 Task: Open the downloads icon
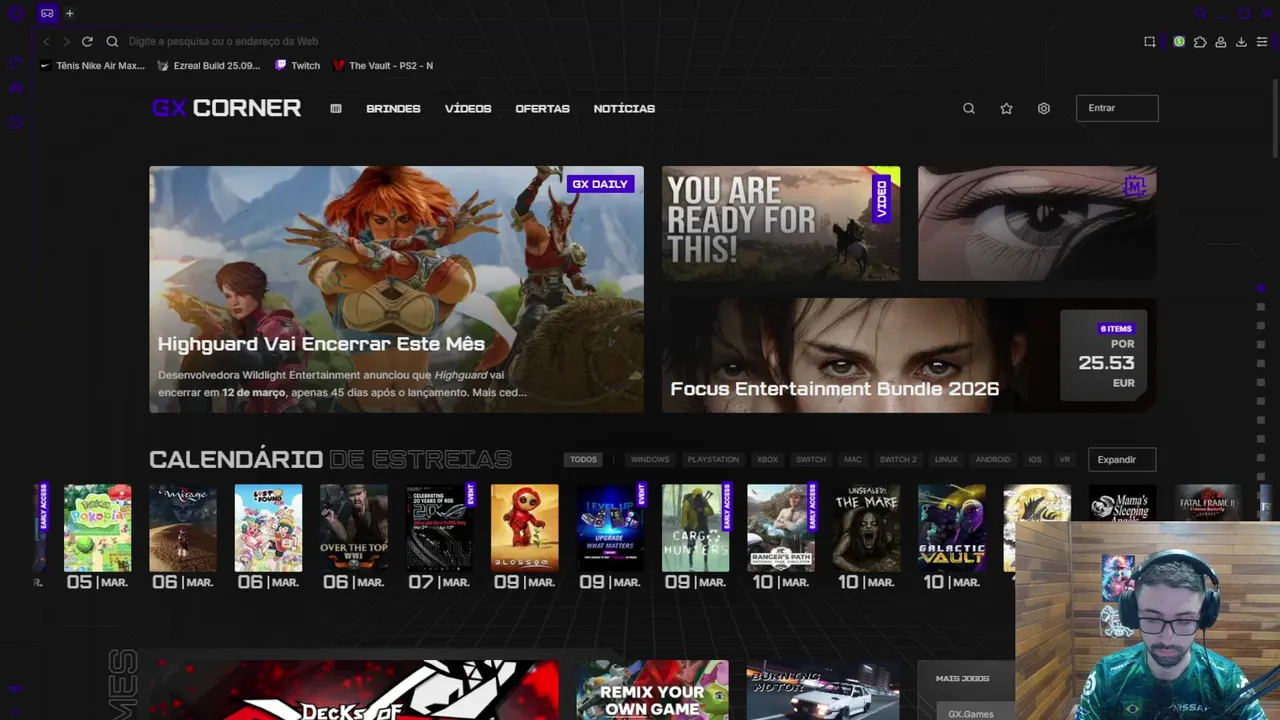(x=1241, y=41)
